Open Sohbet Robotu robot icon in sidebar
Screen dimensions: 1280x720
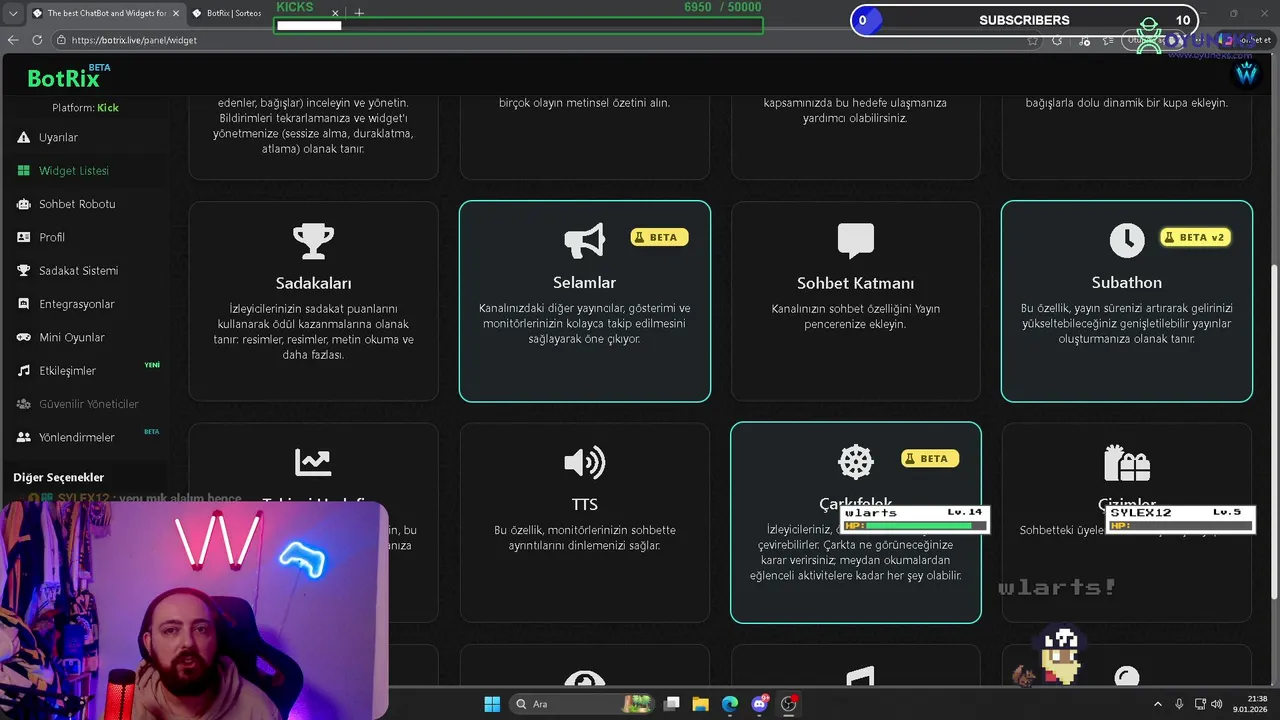pyautogui.click(x=23, y=204)
